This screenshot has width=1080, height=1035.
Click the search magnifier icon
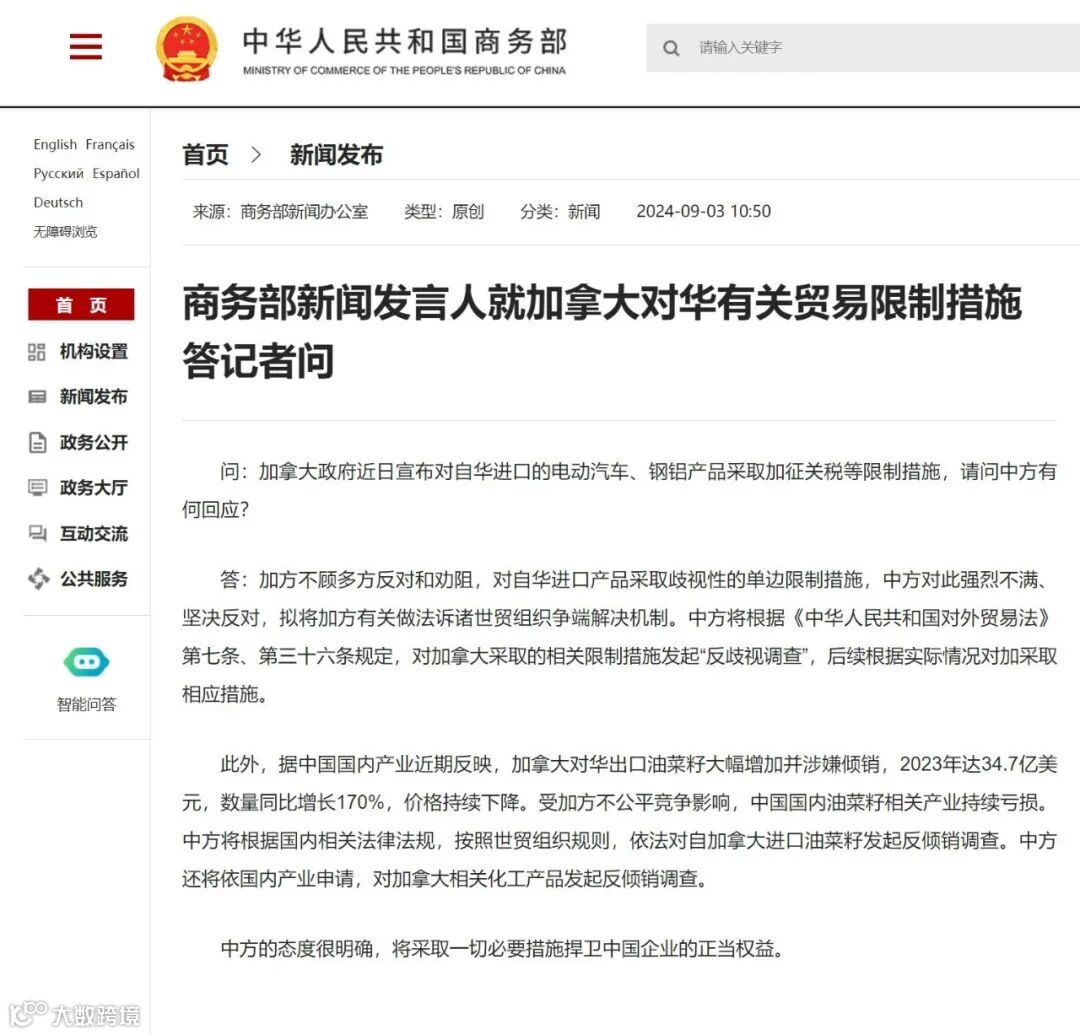pos(671,48)
